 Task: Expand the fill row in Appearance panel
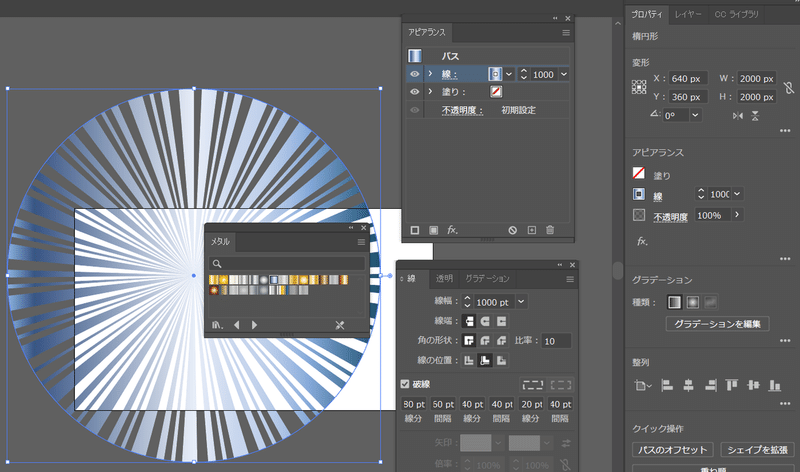(x=430, y=92)
